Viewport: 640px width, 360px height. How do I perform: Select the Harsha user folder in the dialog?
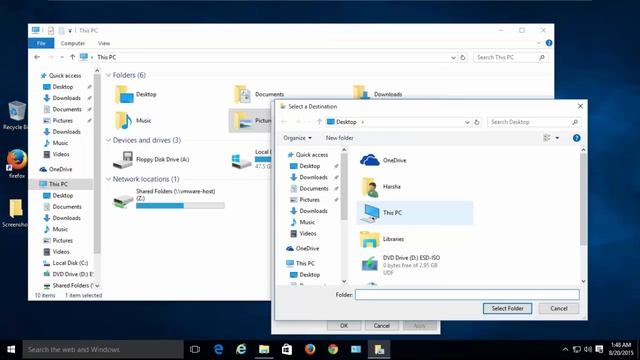point(380,187)
